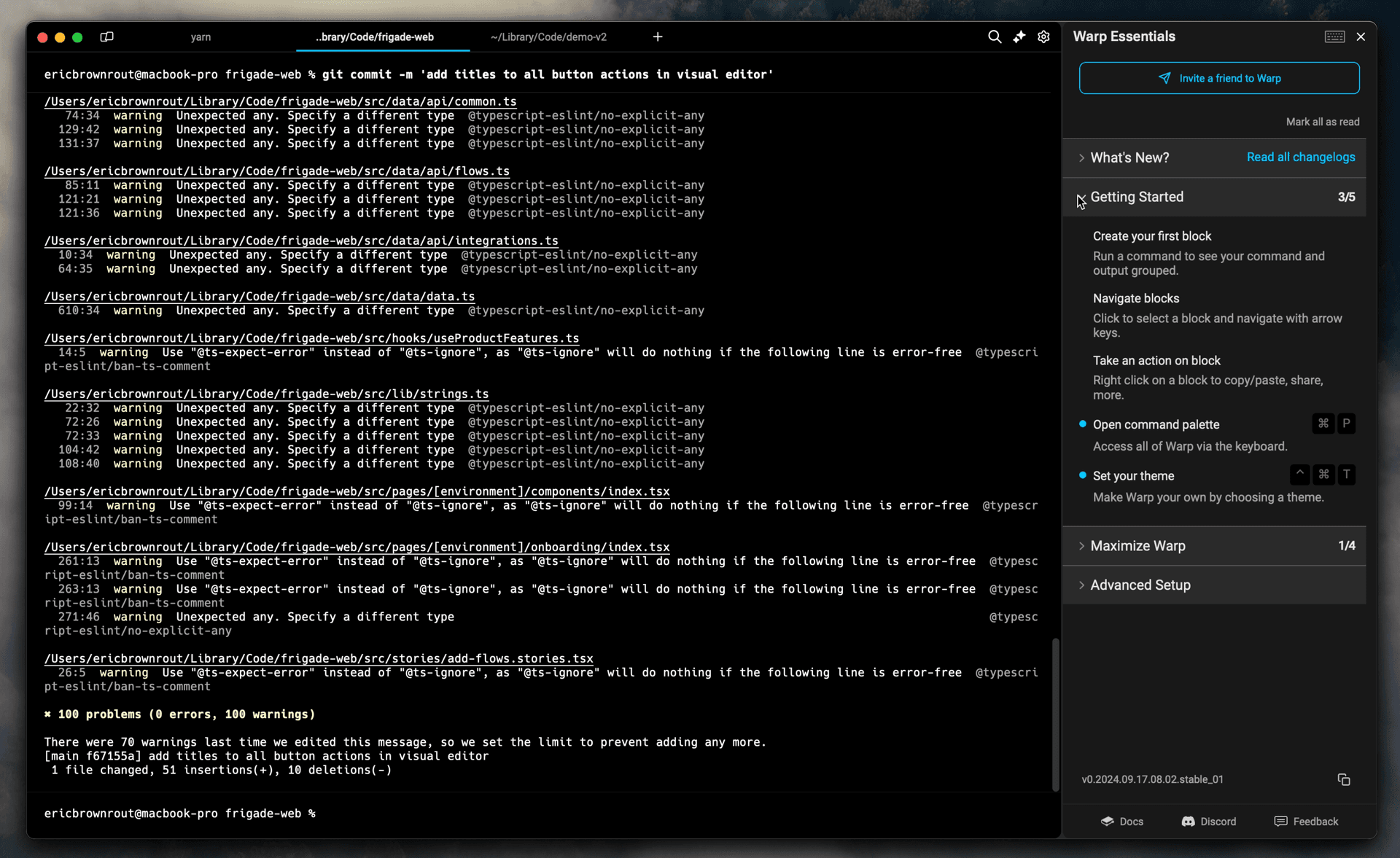The height and width of the screenshot is (858, 1400).
Task: Toggle the split panes icon near traffic lights
Action: click(106, 36)
